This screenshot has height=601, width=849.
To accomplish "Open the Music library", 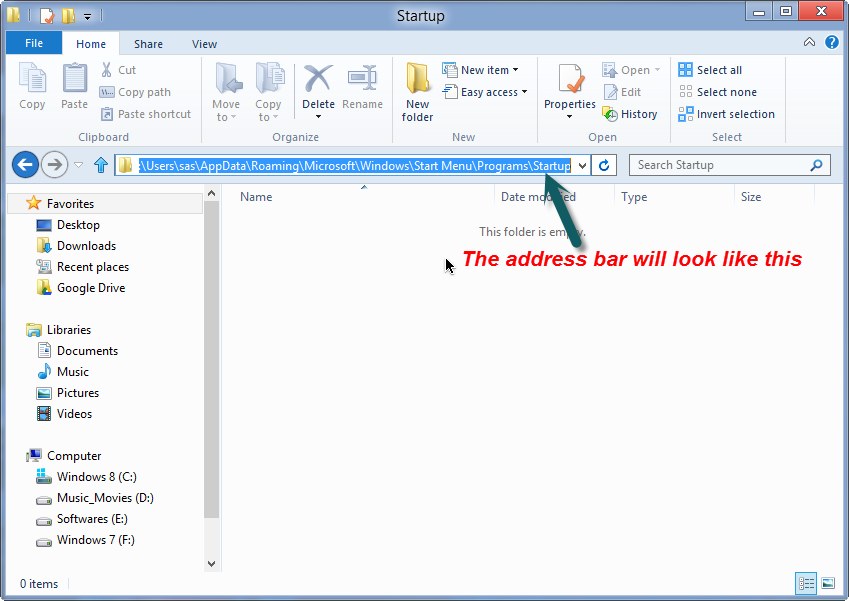I will point(73,372).
